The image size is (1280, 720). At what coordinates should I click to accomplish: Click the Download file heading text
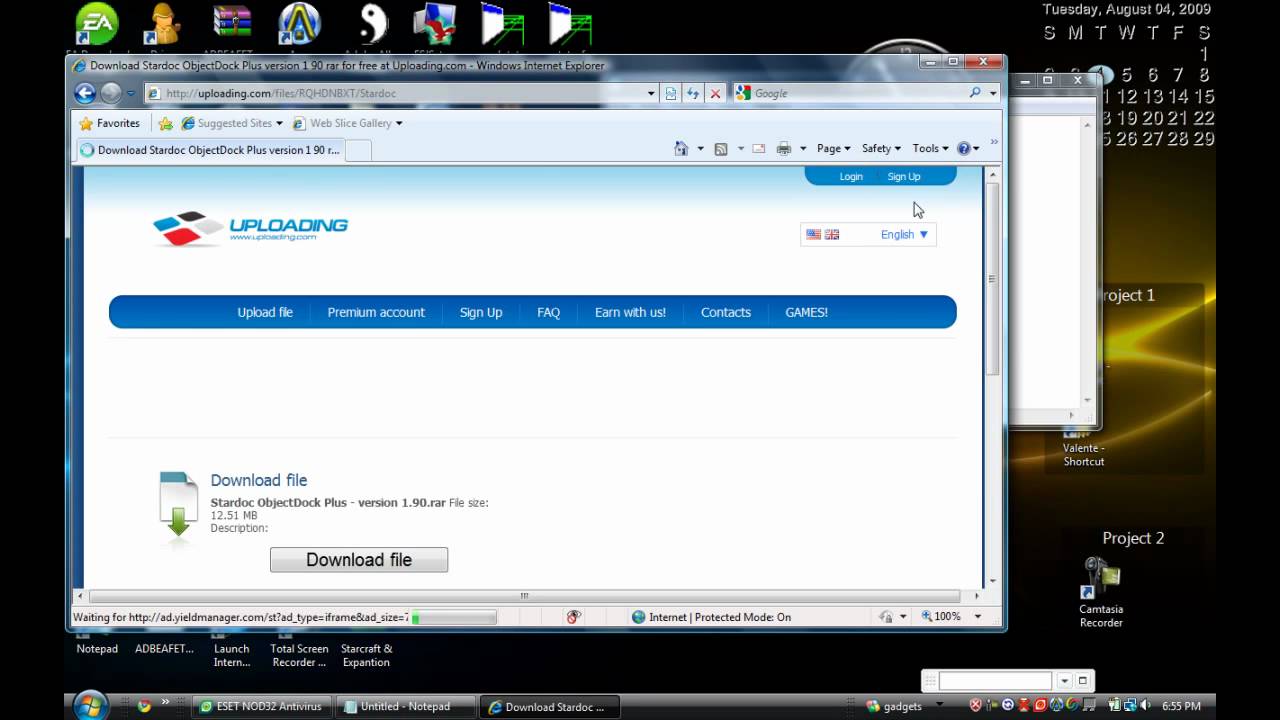[x=259, y=480]
